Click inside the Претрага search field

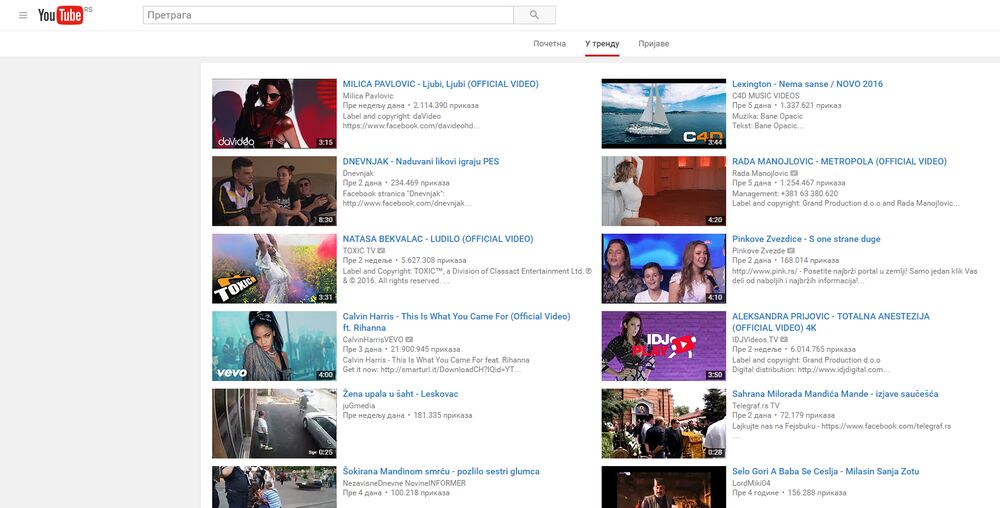coord(328,15)
